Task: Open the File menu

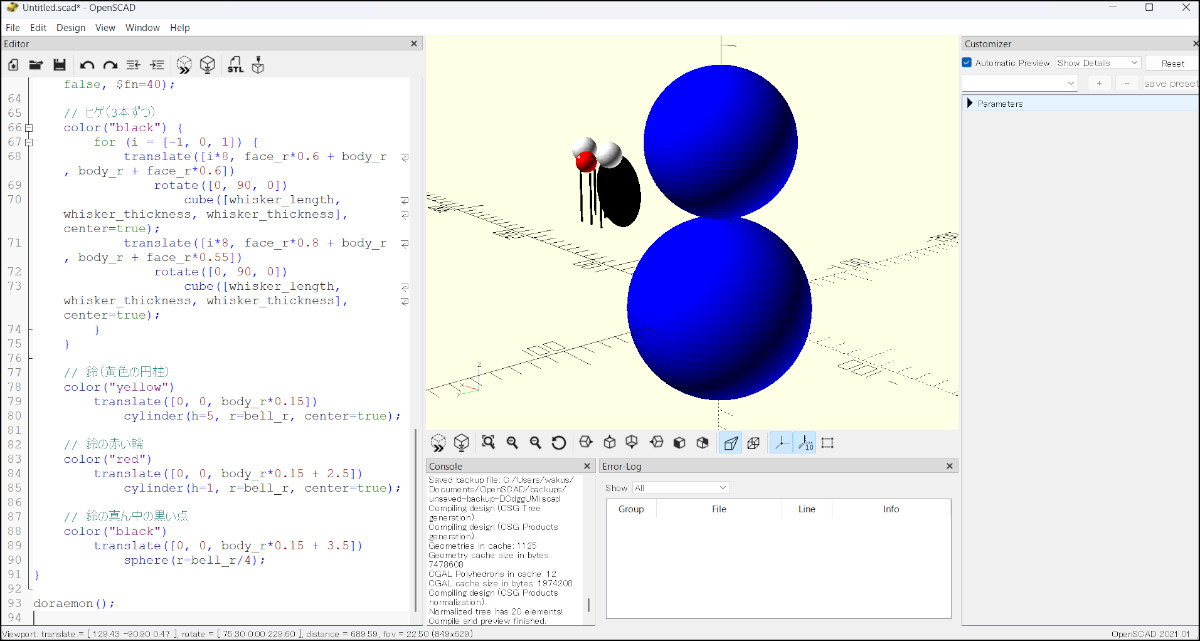Action: [x=13, y=28]
